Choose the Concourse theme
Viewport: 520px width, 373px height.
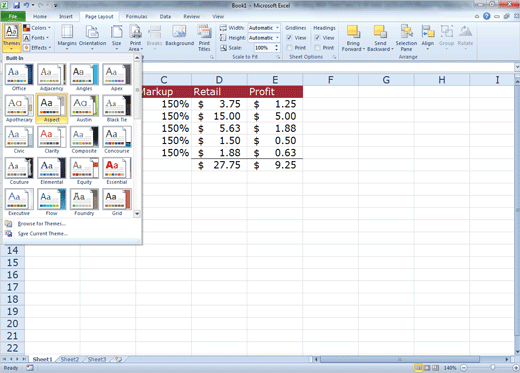pos(117,140)
